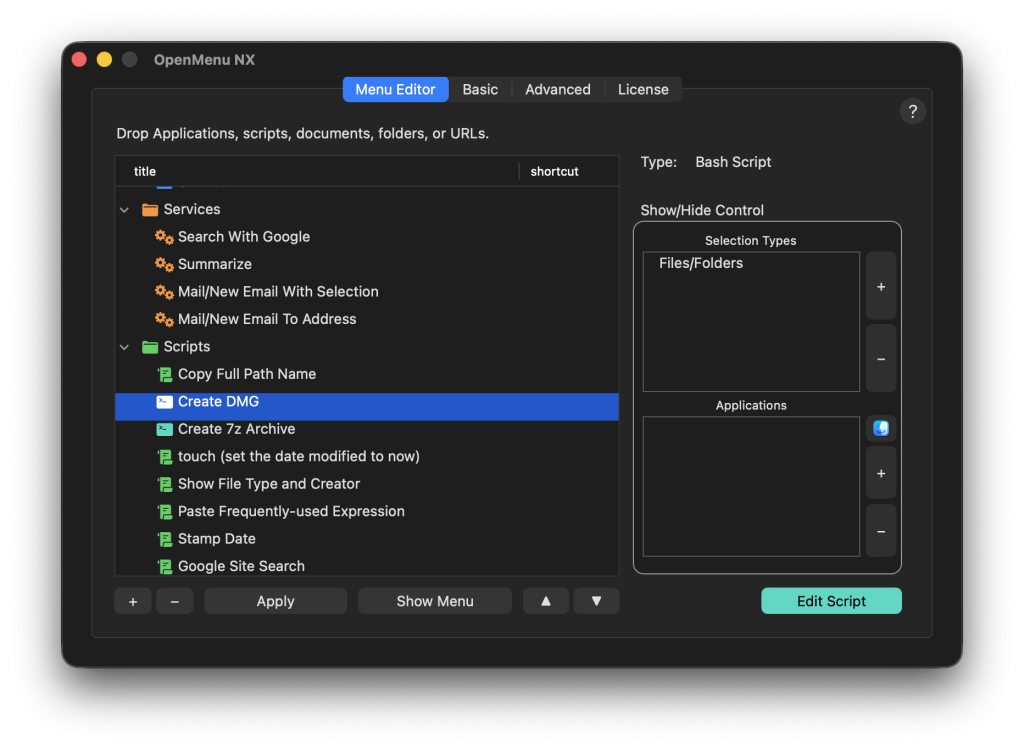Add a selection type with plus button
Screen dimensions: 1024x749
click(x=881, y=287)
